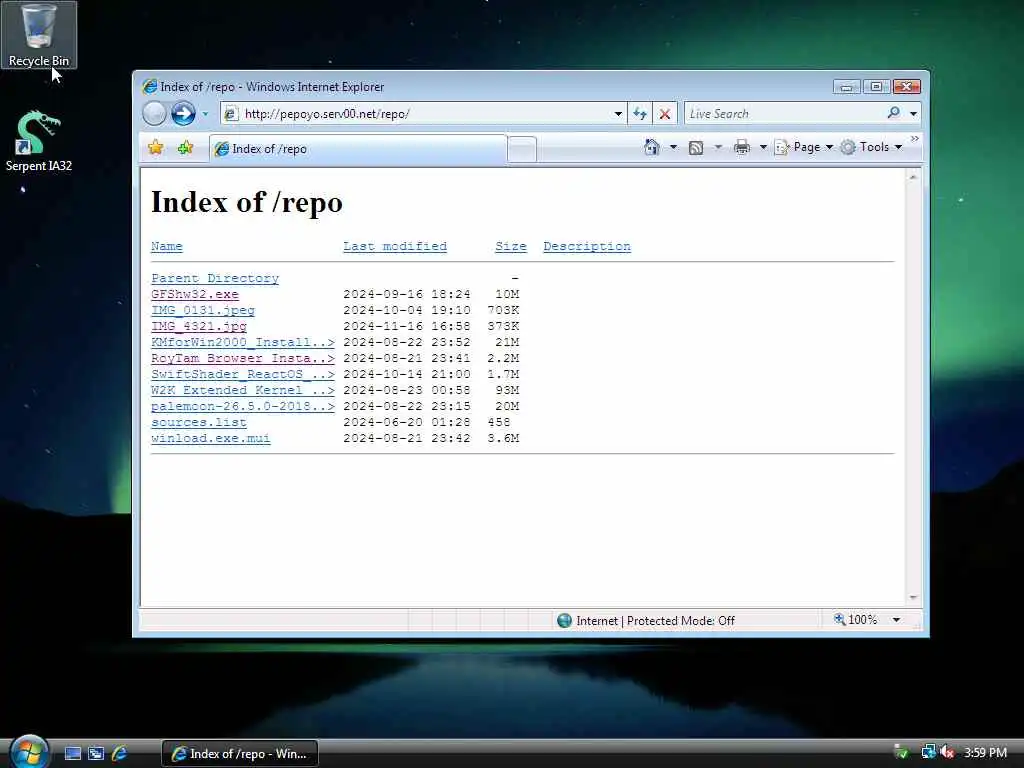The image size is (1024, 768).
Task: Open a new blank tab button
Action: (522, 150)
